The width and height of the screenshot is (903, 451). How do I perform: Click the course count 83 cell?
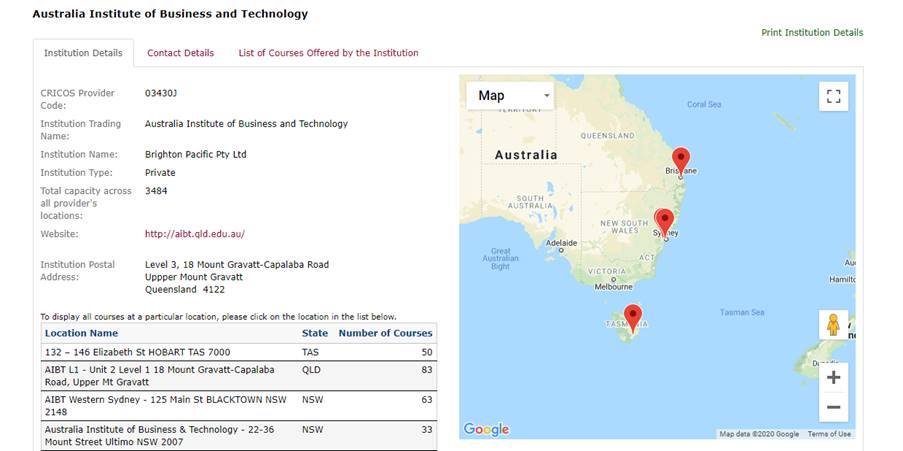(x=427, y=370)
